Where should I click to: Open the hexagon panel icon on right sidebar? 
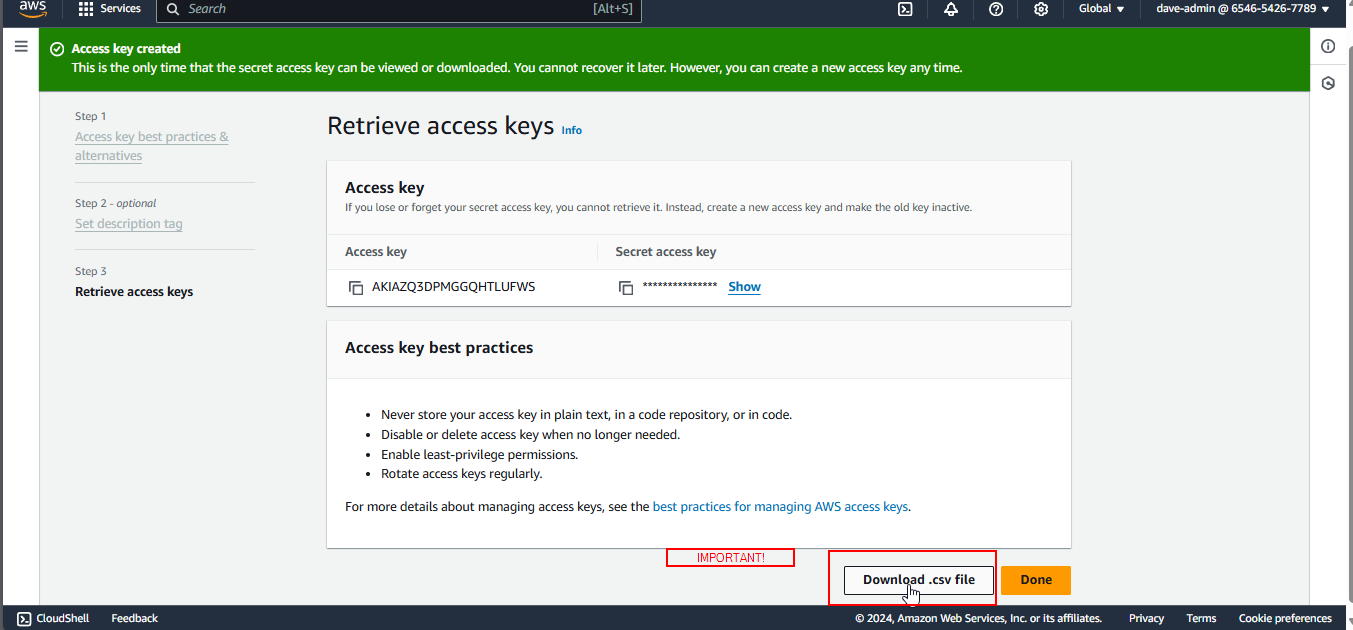click(x=1328, y=83)
